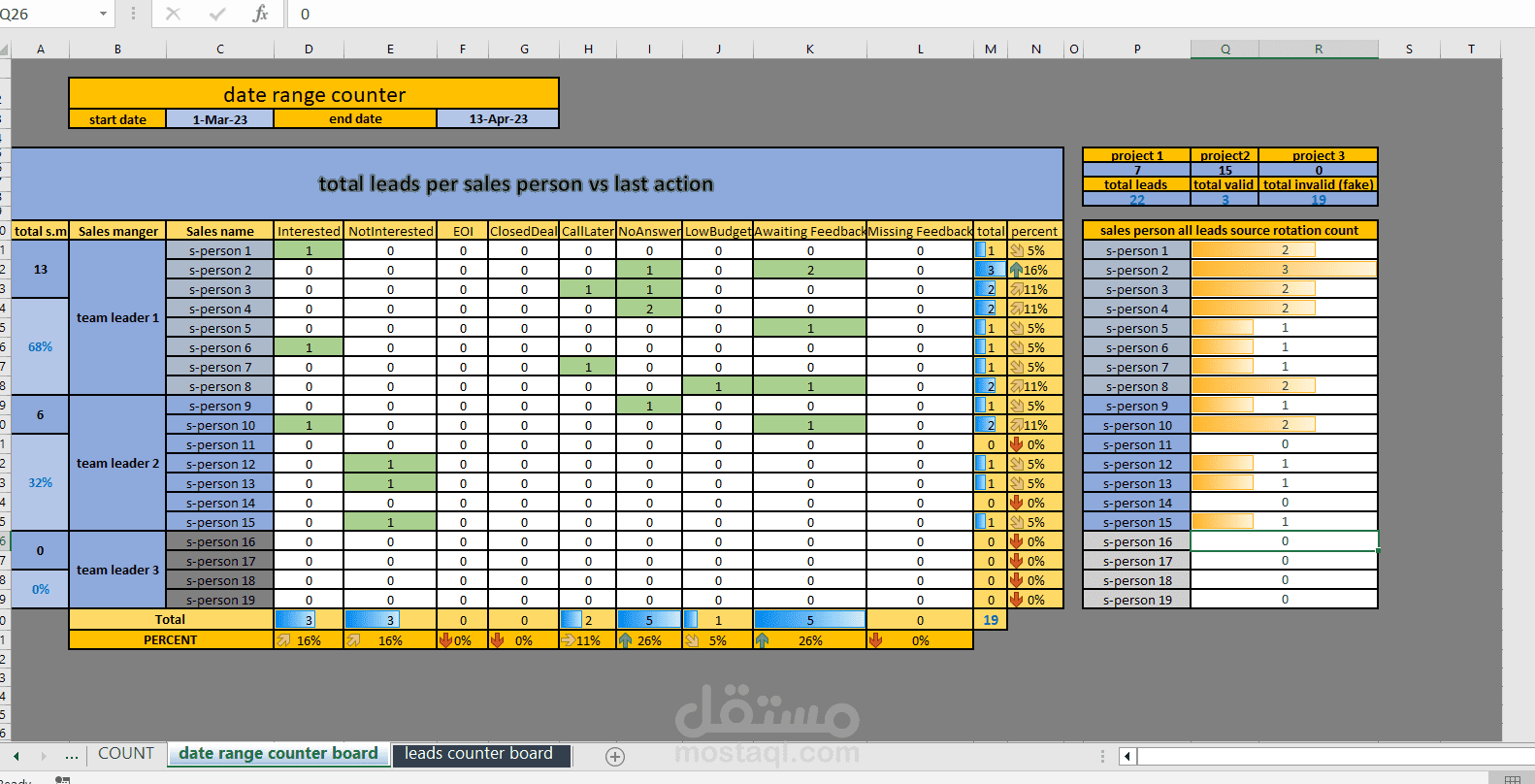Click the Name Box showing Q26
The height and width of the screenshot is (784, 1535).
[x=47, y=14]
